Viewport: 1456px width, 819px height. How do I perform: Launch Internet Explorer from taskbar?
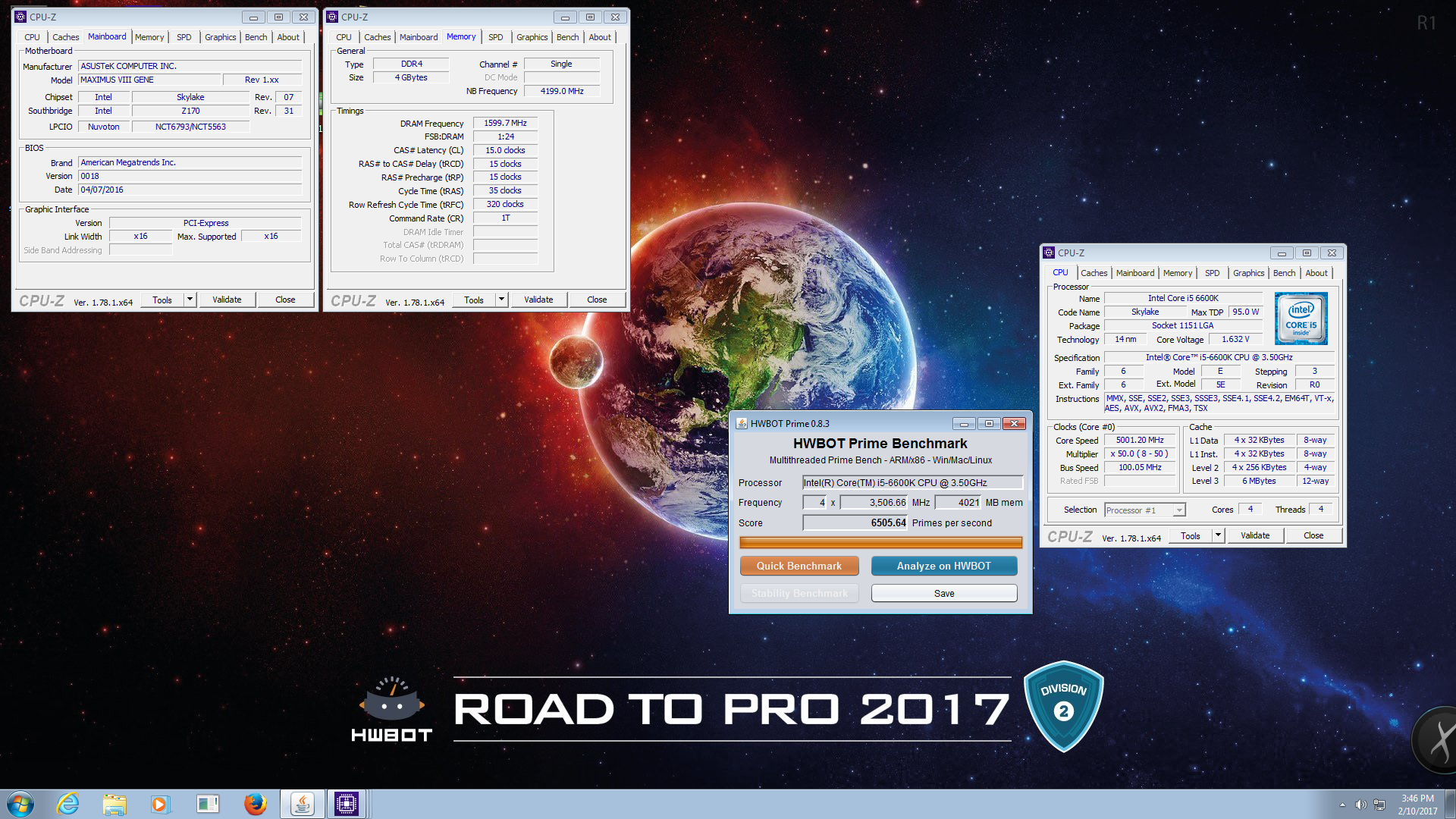coord(68,804)
